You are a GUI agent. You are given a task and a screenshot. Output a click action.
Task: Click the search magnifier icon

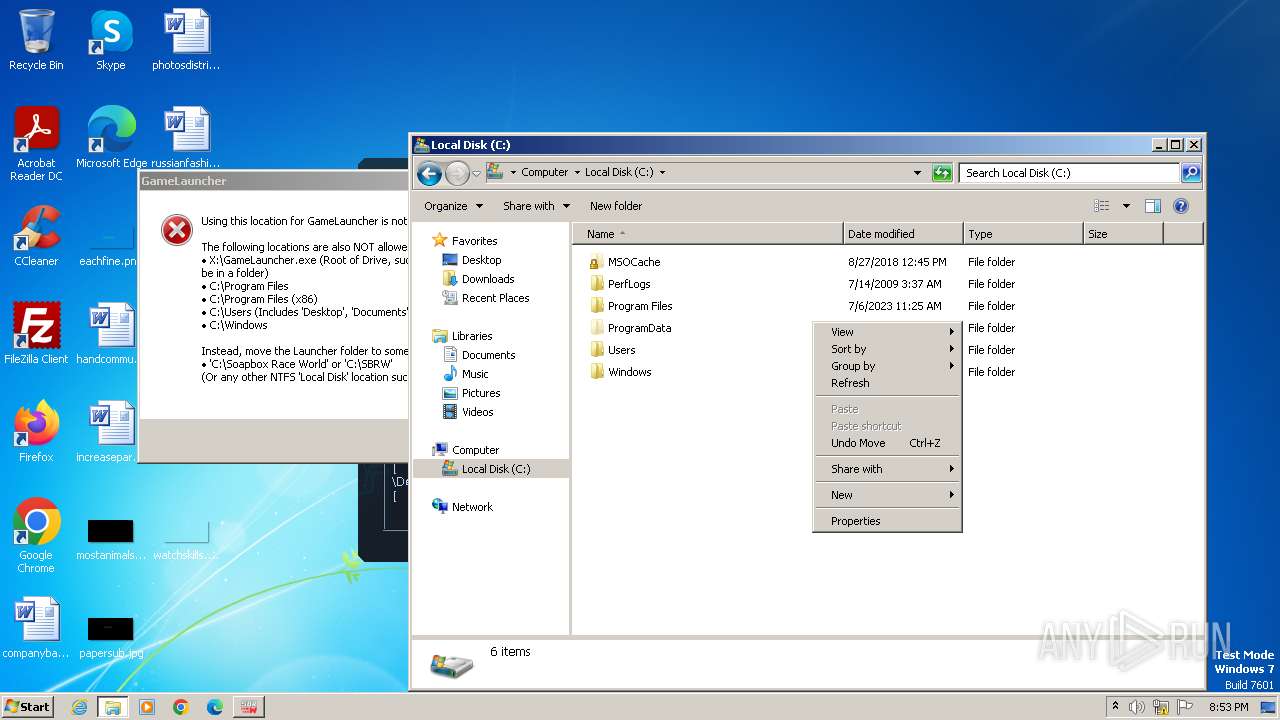coord(1190,173)
